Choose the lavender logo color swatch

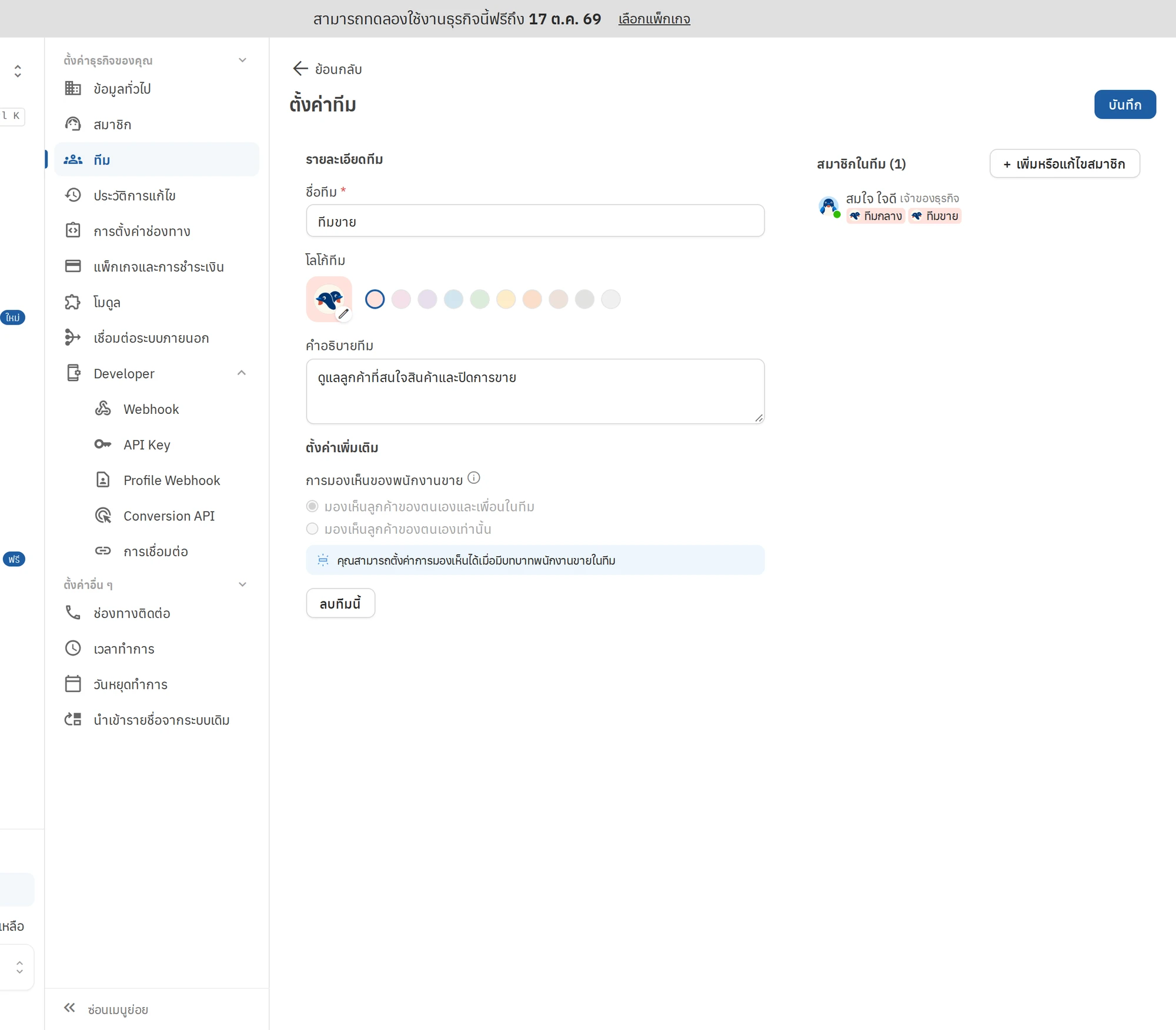pos(427,299)
